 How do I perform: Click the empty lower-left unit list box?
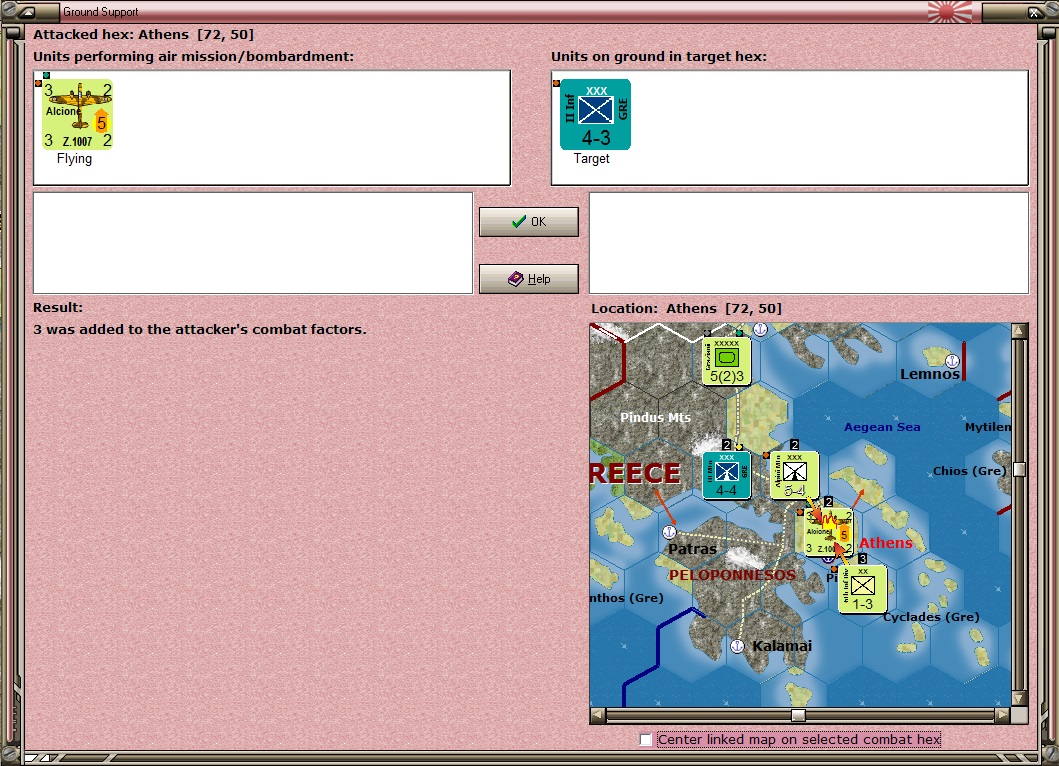click(253, 243)
